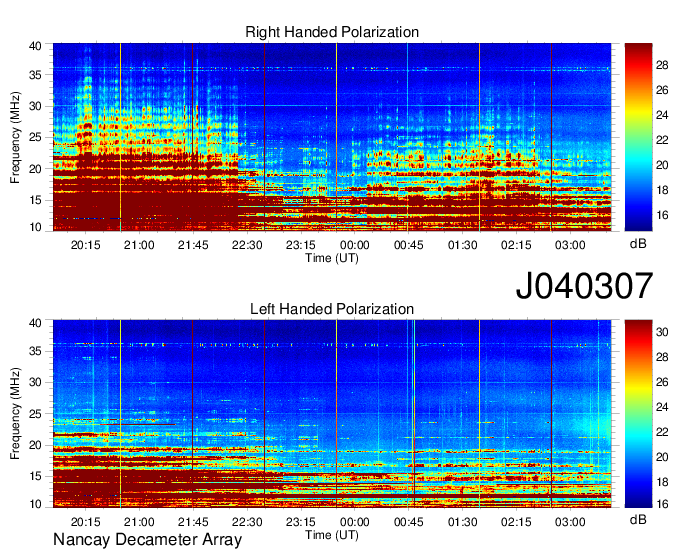Click the 18 dB value on Right Handed colorbar
This screenshot has height=552, width=680.
[x=662, y=190]
